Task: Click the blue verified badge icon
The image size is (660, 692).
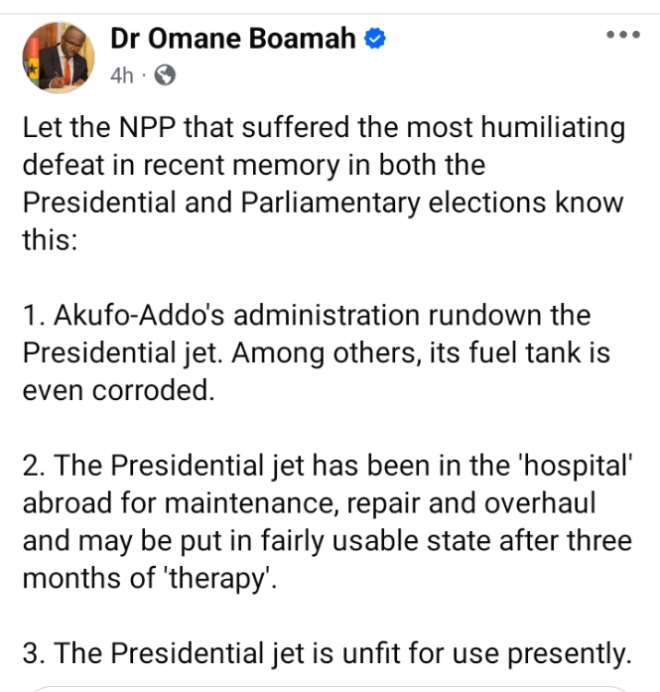Action: (x=374, y=38)
